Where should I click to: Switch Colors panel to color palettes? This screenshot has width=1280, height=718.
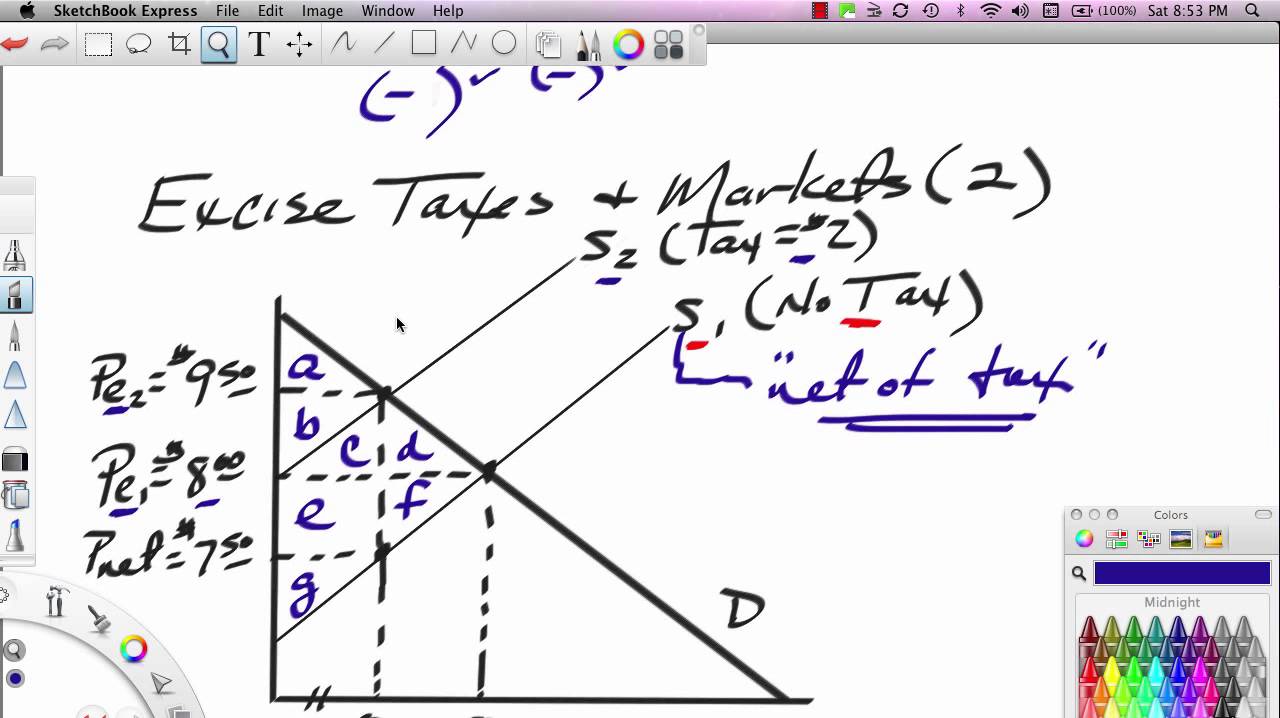coord(1148,539)
